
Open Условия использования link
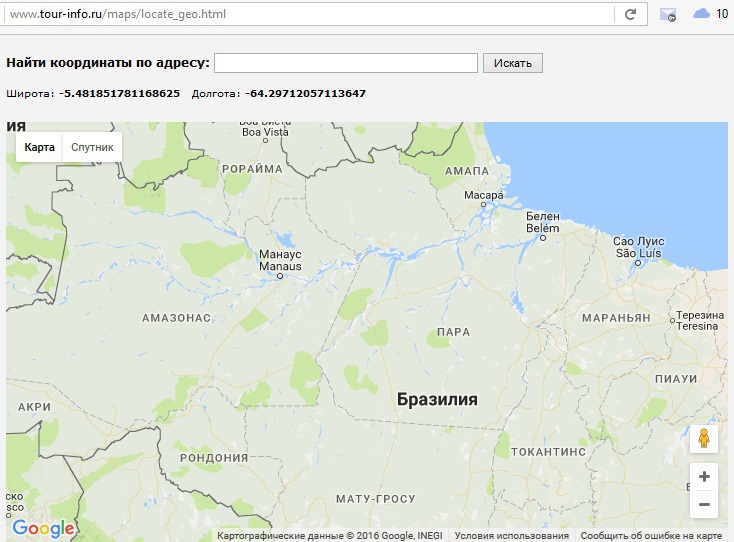point(512,535)
